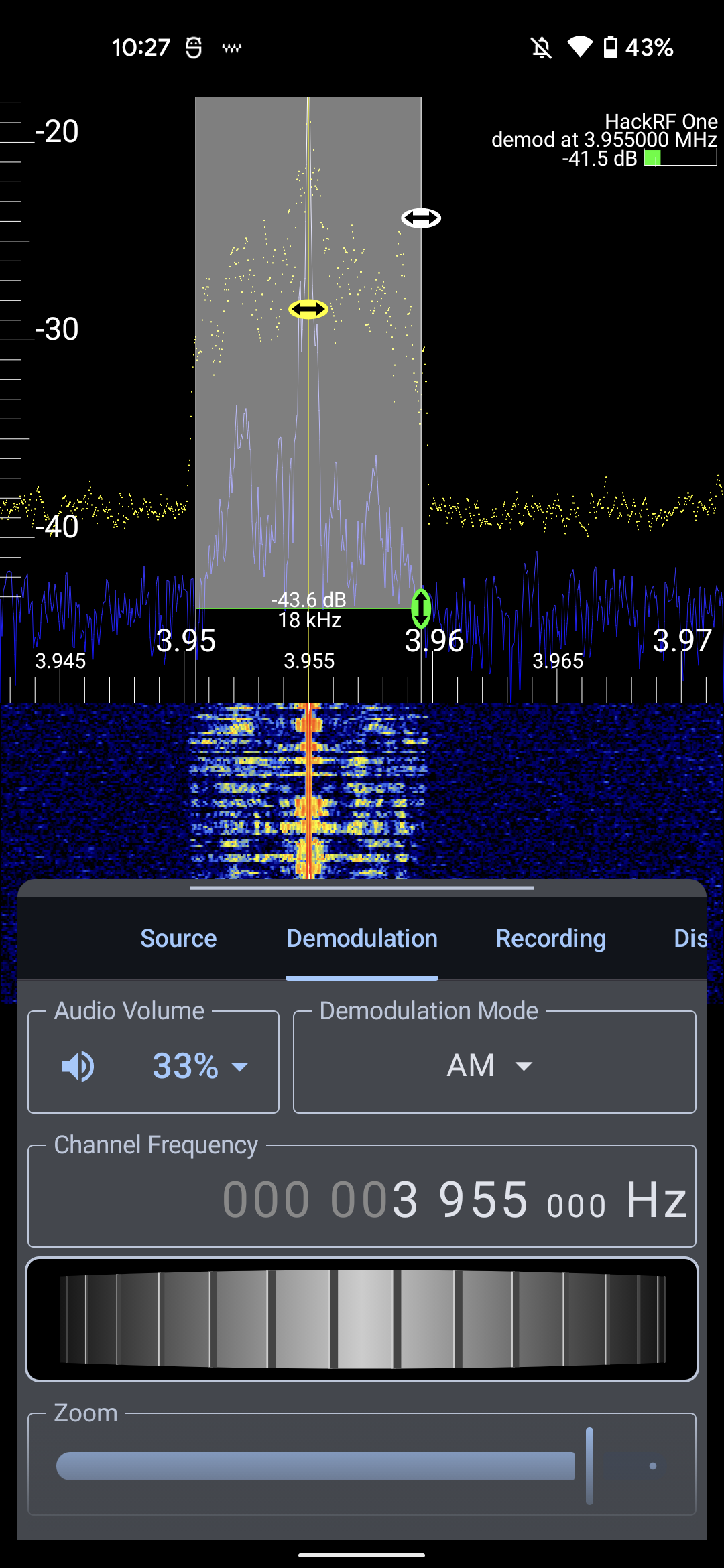Click the Zoom slider track
The height and width of the screenshot is (1568, 724).
click(x=315, y=1465)
